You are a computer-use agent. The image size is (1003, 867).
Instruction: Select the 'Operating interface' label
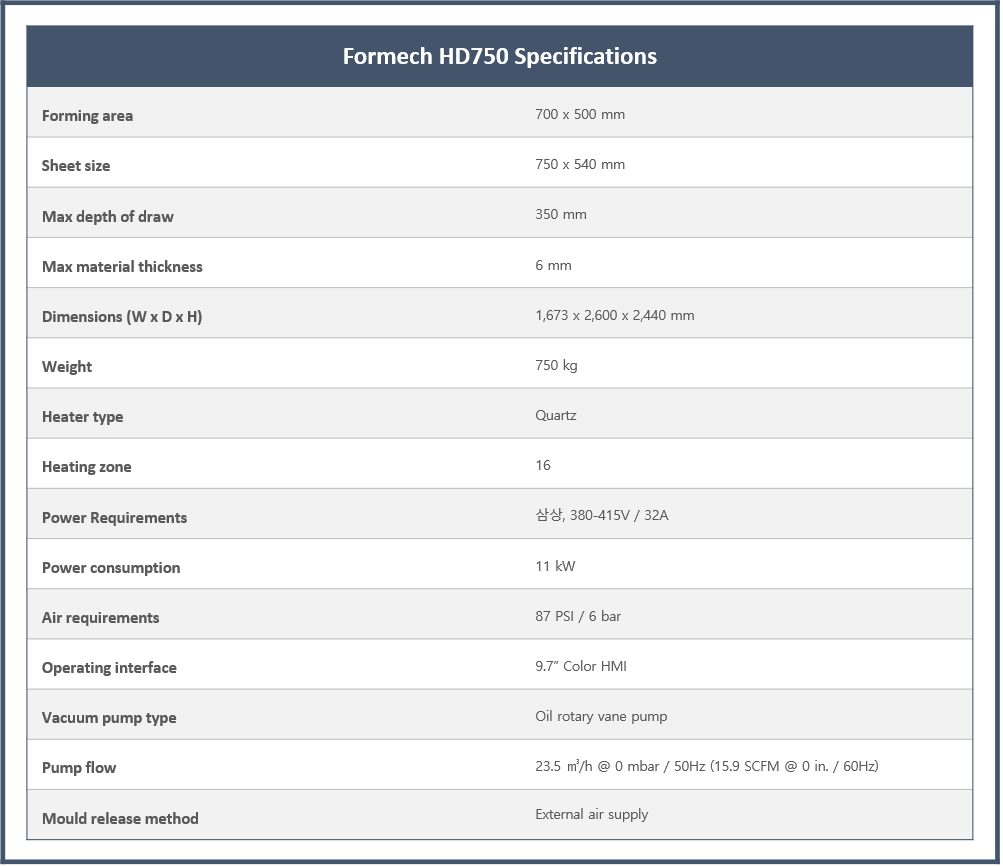pyautogui.click(x=109, y=668)
